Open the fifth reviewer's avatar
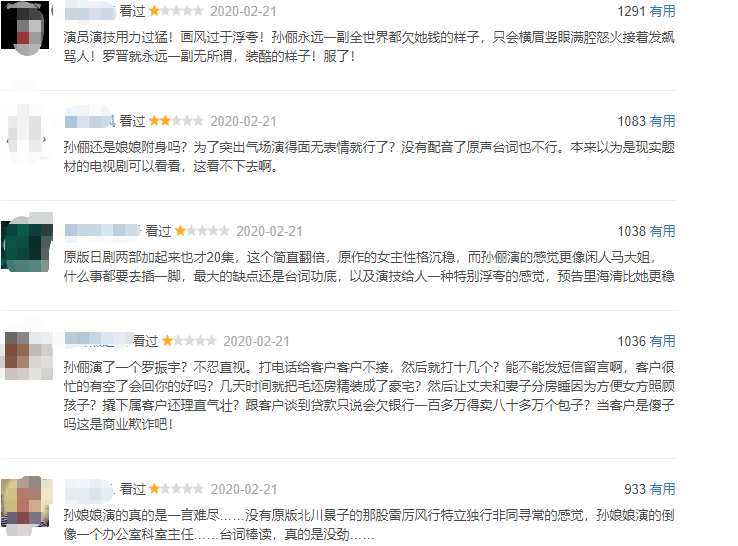The height and width of the screenshot is (546, 738). (27, 507)
